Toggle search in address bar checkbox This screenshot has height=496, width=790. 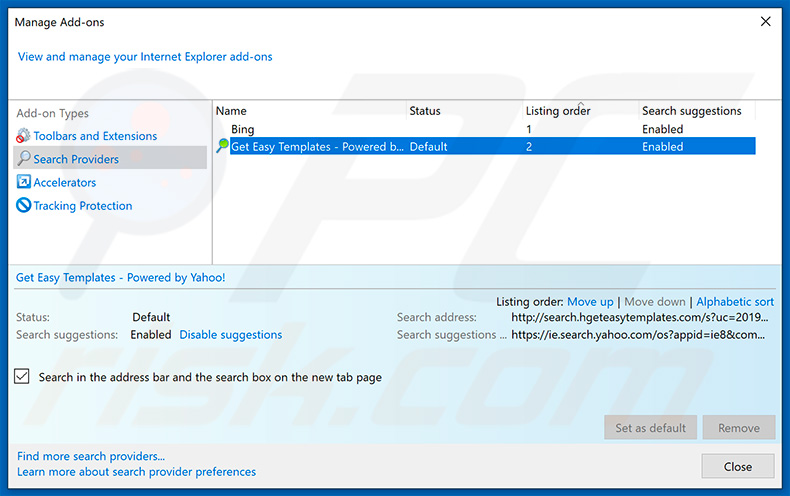click(x=22, y=377)
